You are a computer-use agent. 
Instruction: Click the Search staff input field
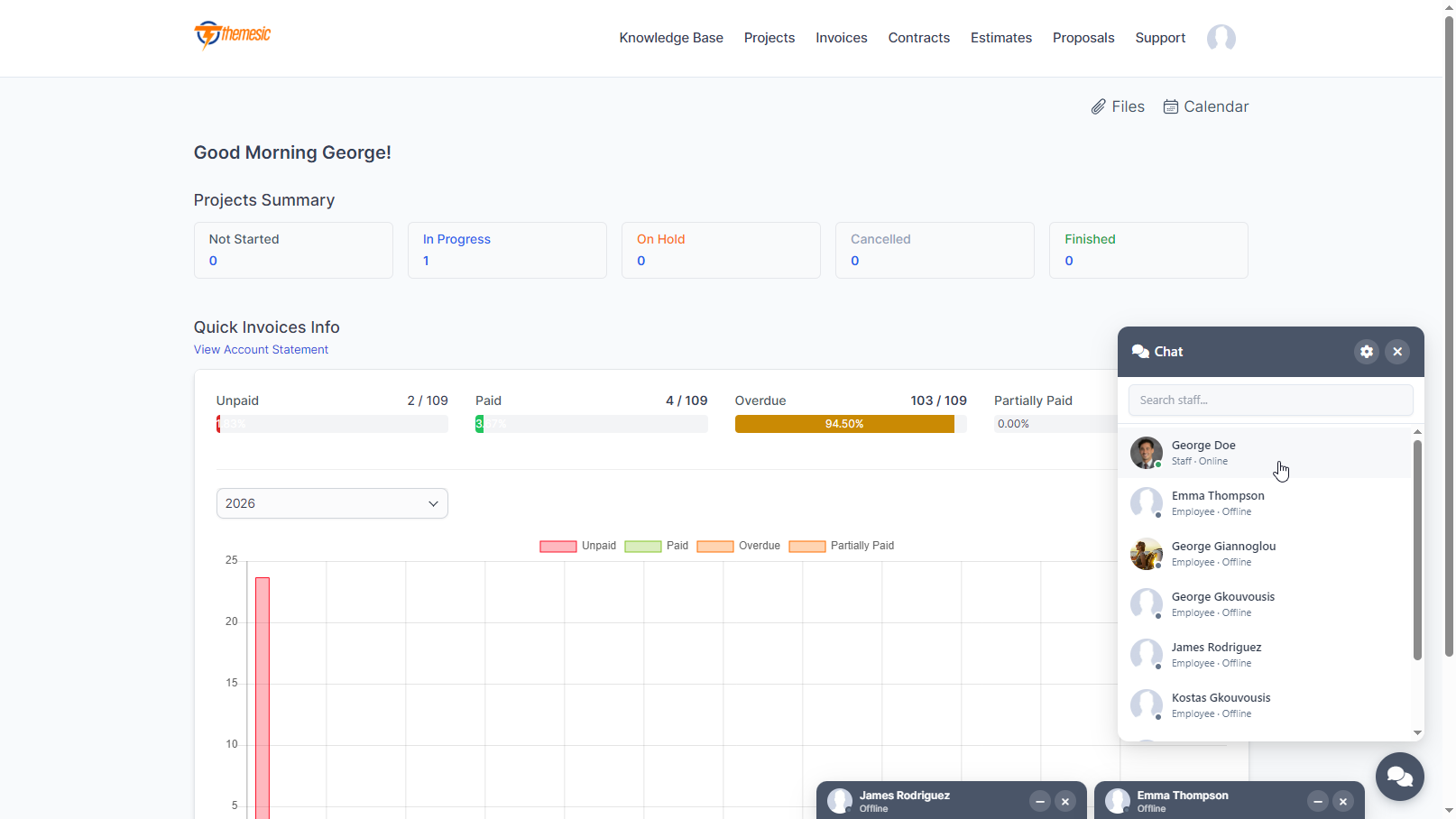(x=1269, y=400)
